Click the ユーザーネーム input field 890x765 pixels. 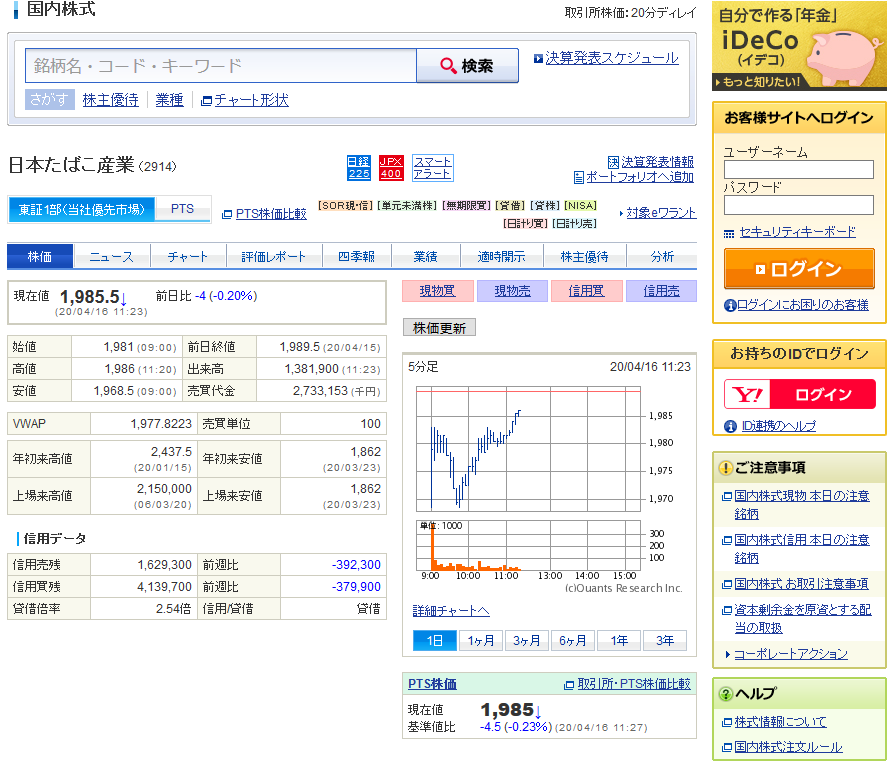click(x=799, y=170)
